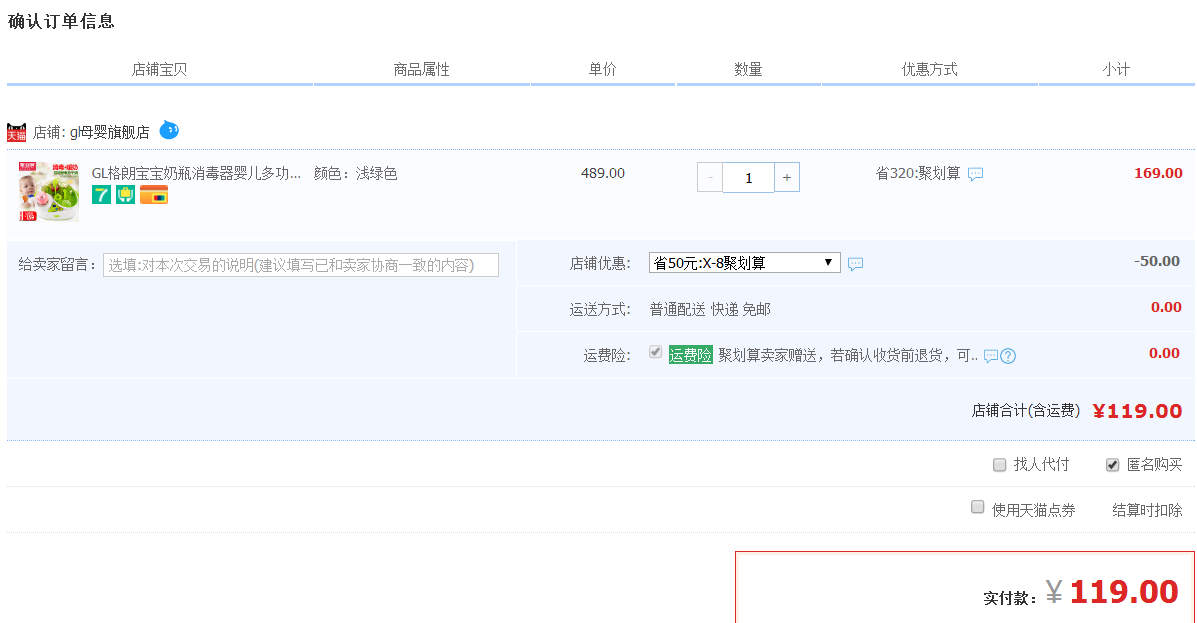This screenshot has width=1197, height=623.
Task: Uncheck the 匿名购买 anonymous purchase option
Action: pos(1113,464)
